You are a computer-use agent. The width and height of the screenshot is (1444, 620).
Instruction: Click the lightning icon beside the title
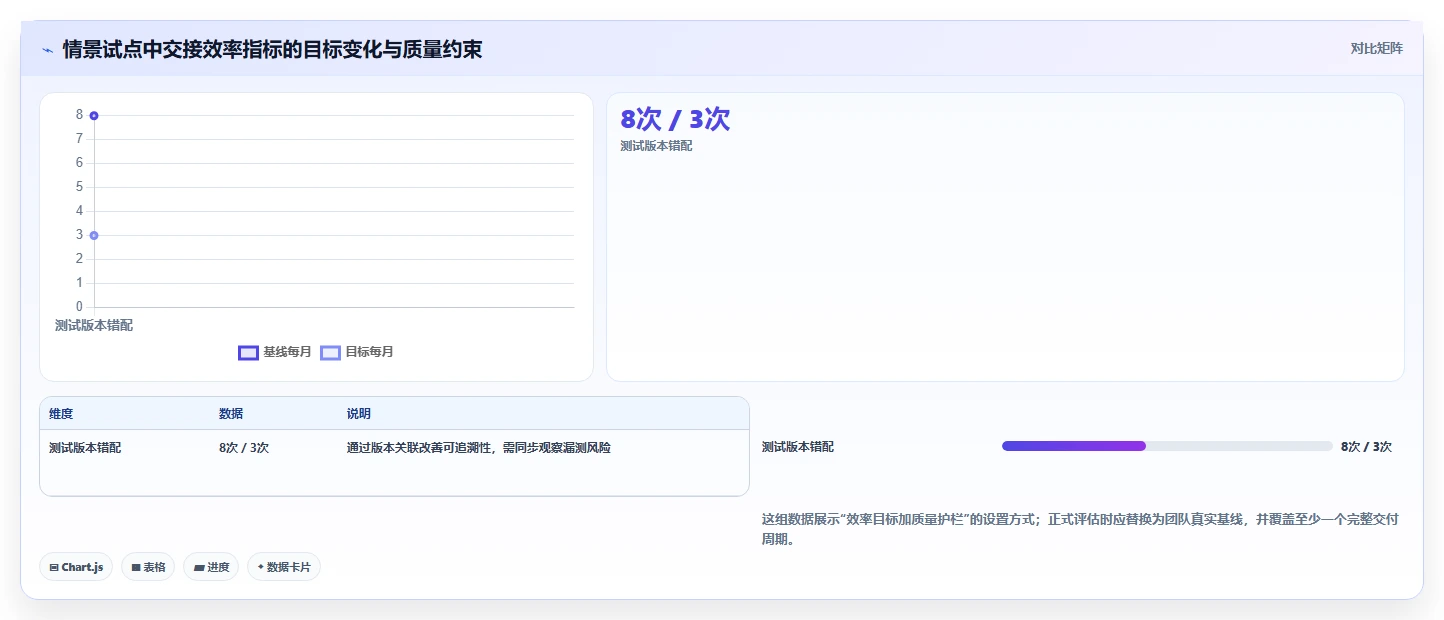tap(48, 50)
